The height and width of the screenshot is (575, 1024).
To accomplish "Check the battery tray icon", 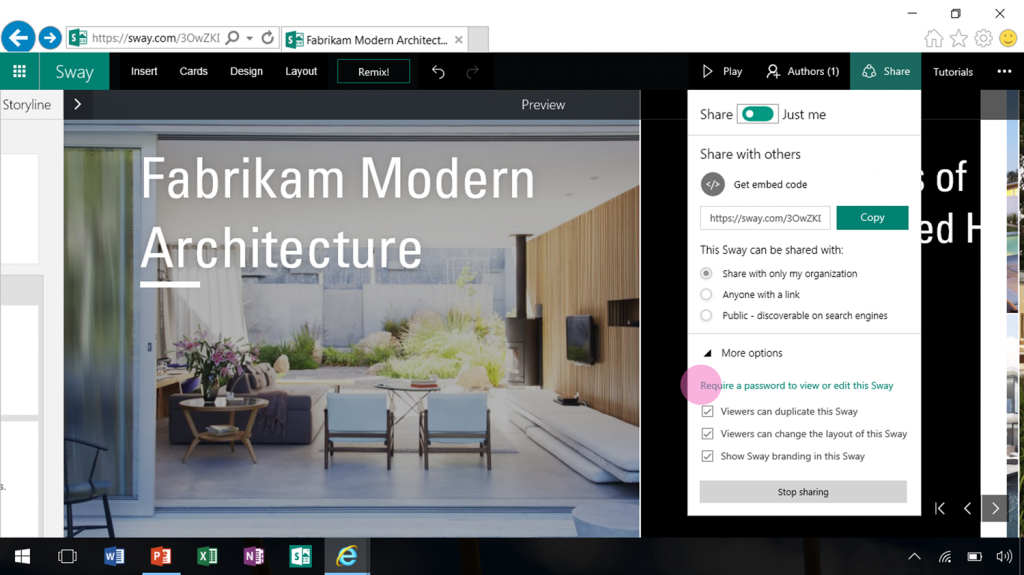I will point(974,557).
